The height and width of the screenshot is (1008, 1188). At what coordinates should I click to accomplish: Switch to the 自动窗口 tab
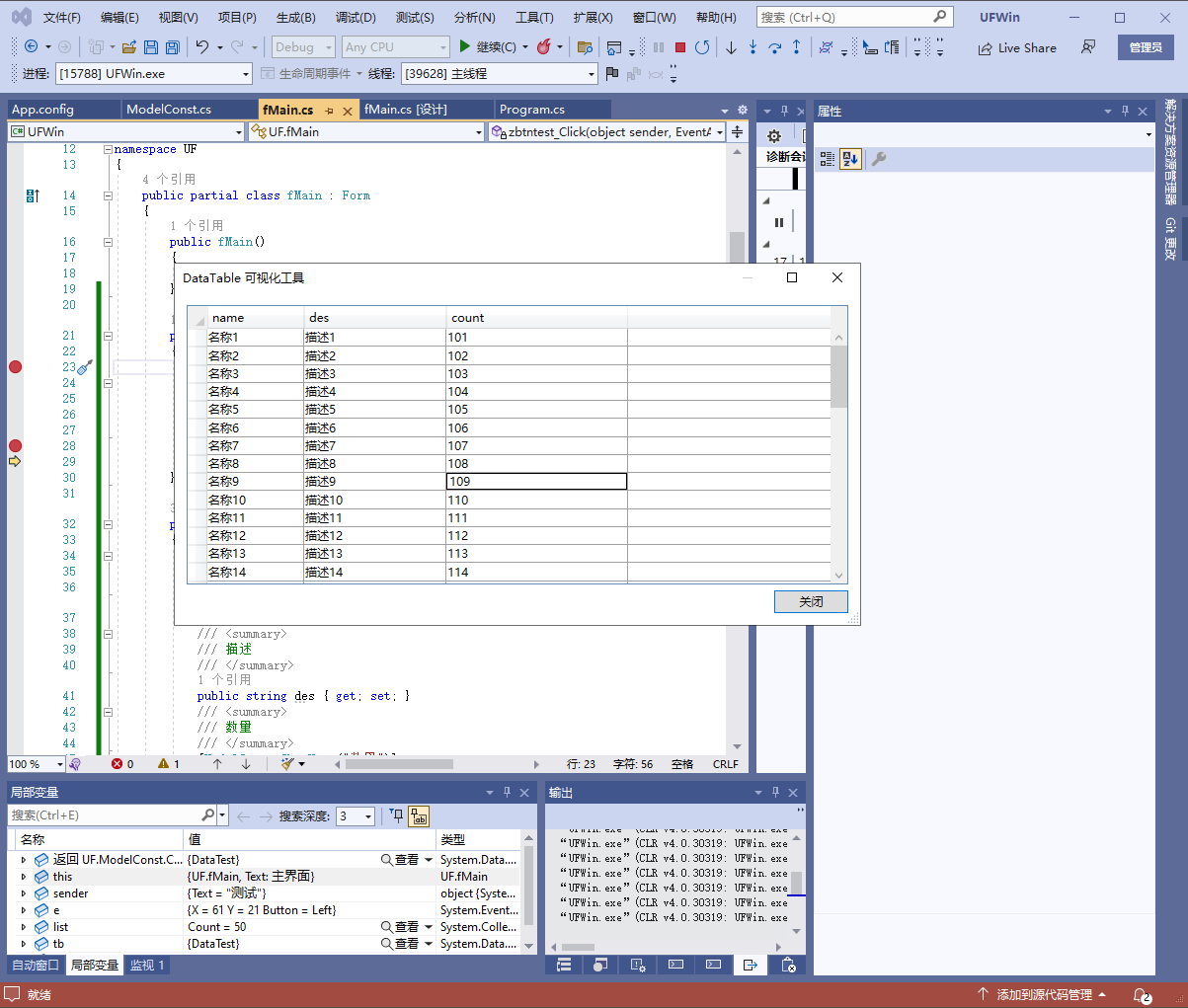[x=36, y=965]
